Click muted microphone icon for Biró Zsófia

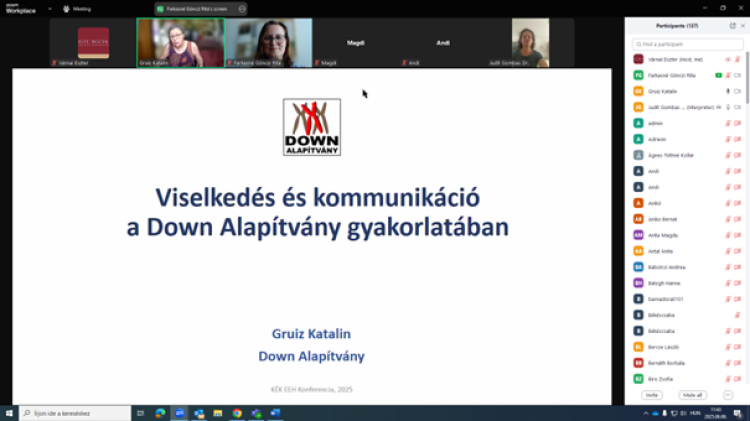click(728, 379)
